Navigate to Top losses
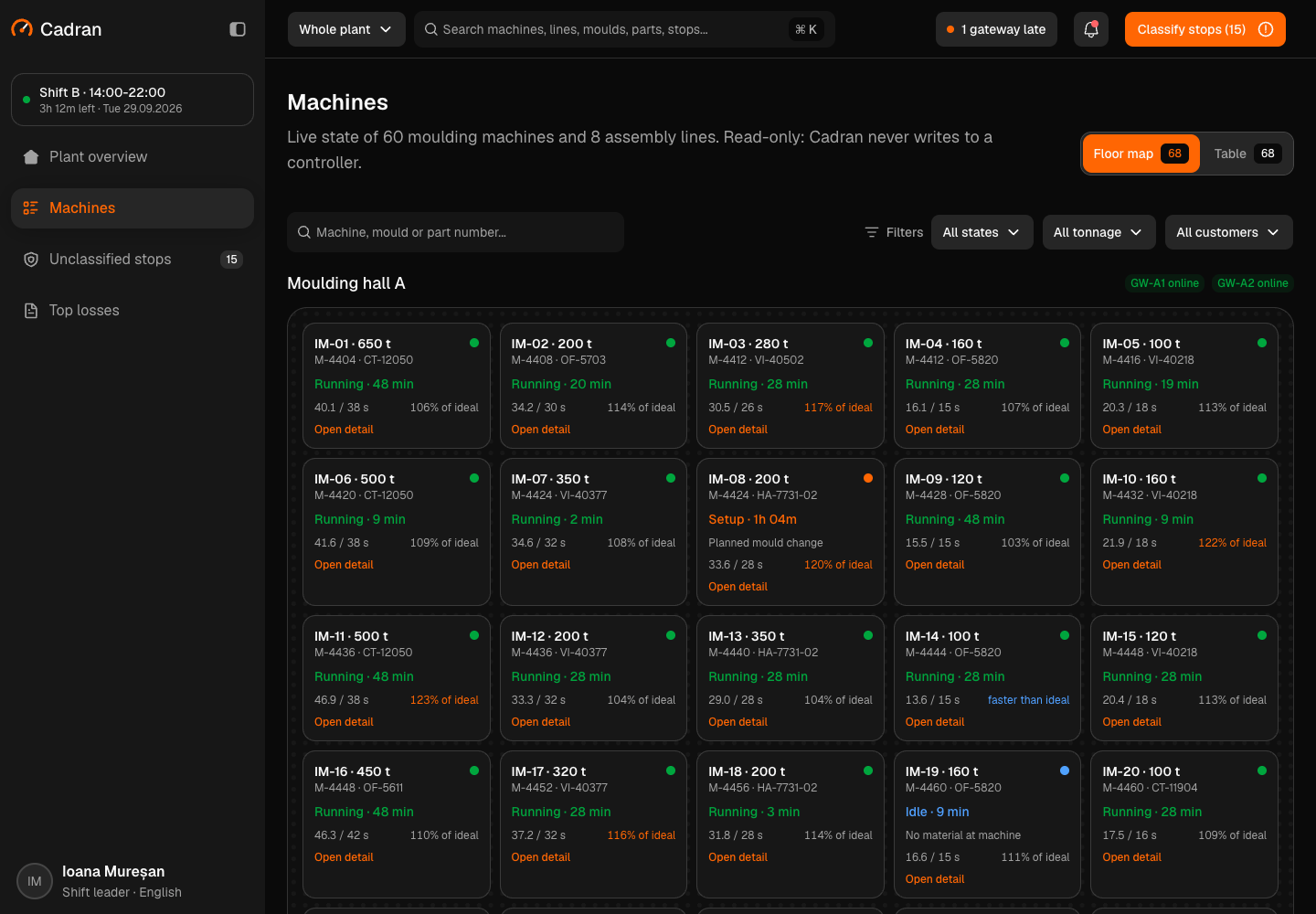The image size is (1316, 914). point(133,311)
